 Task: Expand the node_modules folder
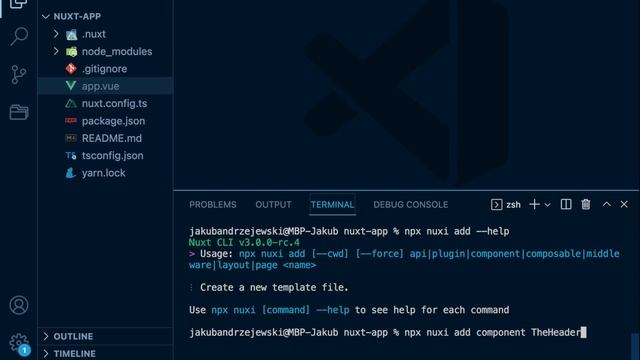[x=56, y=51]
